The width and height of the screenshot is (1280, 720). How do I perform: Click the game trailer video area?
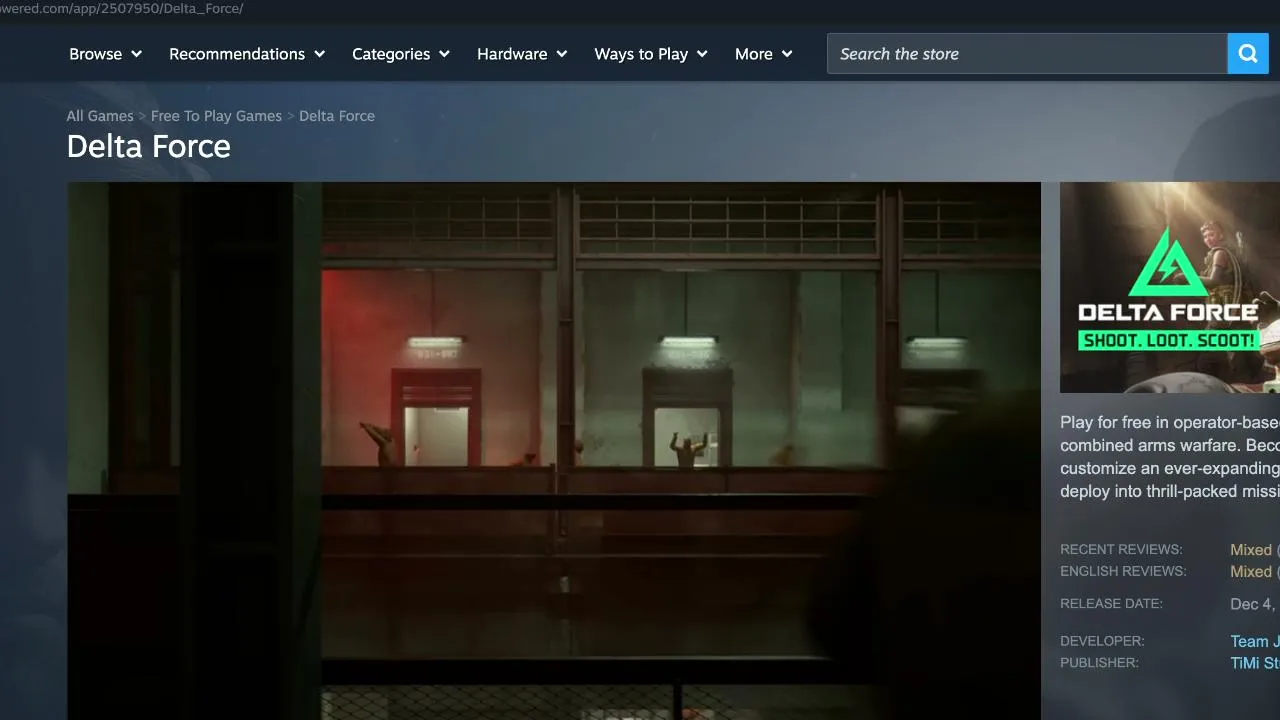554,451
